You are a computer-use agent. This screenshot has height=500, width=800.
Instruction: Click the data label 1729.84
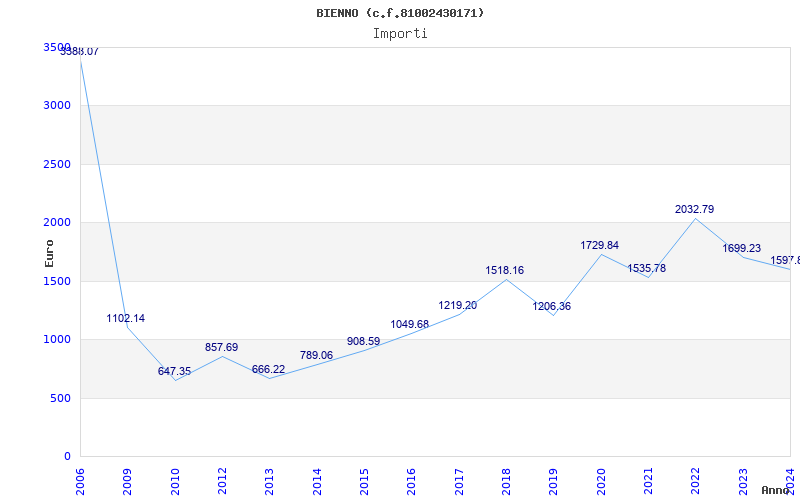click(x=599, y=245)
